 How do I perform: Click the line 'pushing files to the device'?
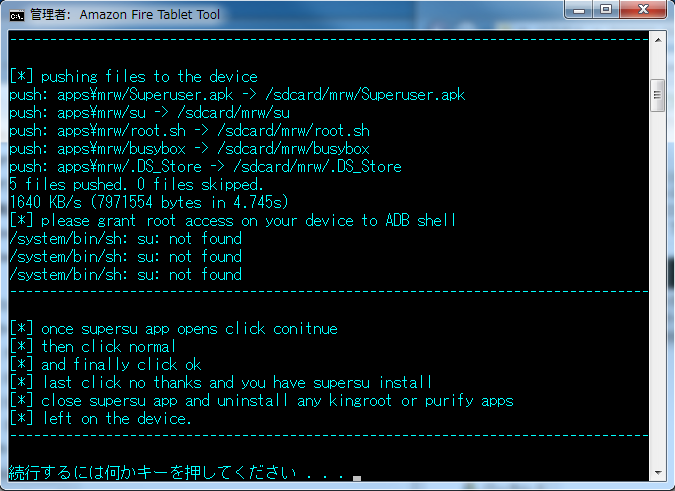pos(134,77)
